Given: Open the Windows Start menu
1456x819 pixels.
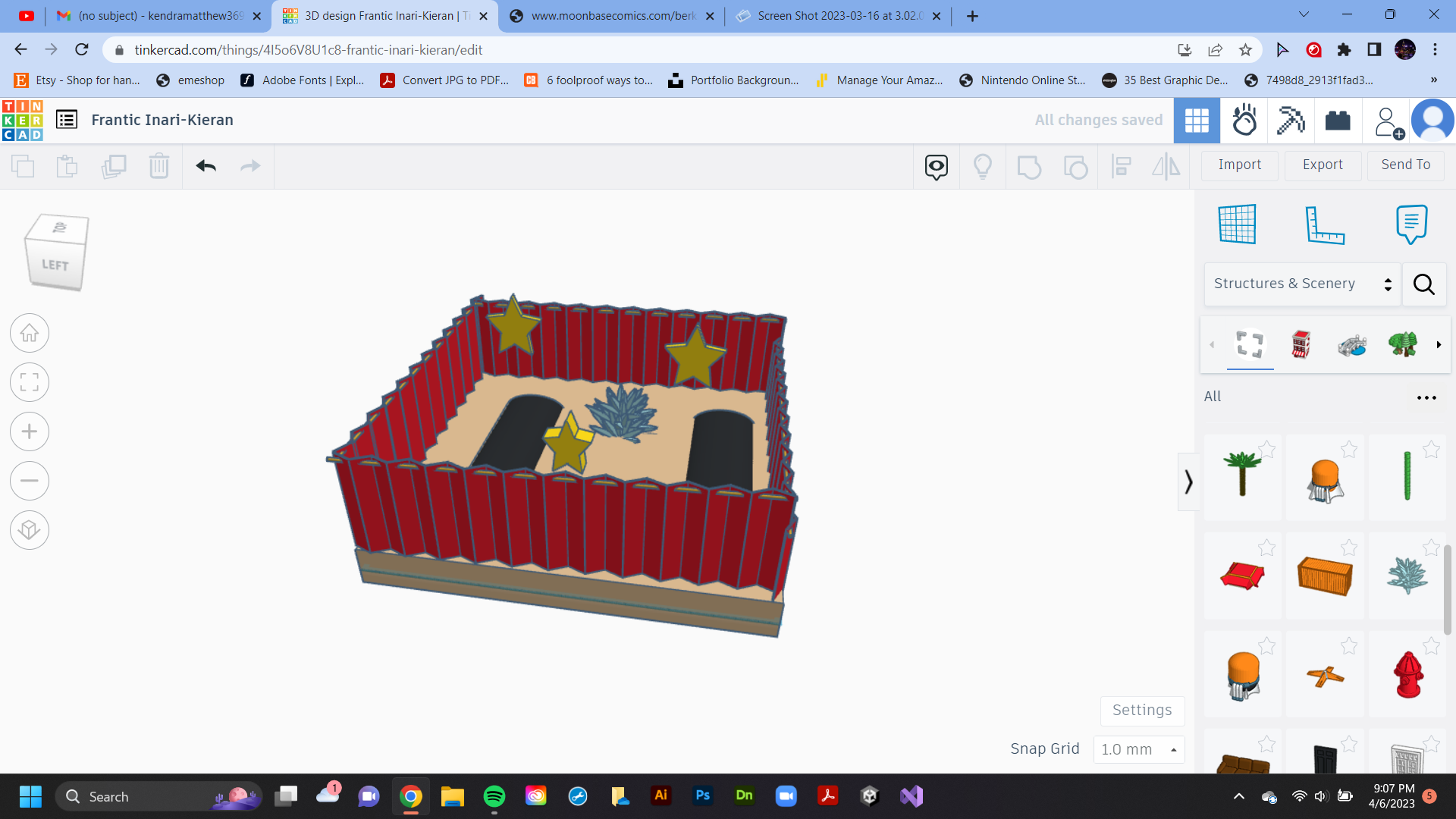Looking at the screenshot, I should click(30, 796).
